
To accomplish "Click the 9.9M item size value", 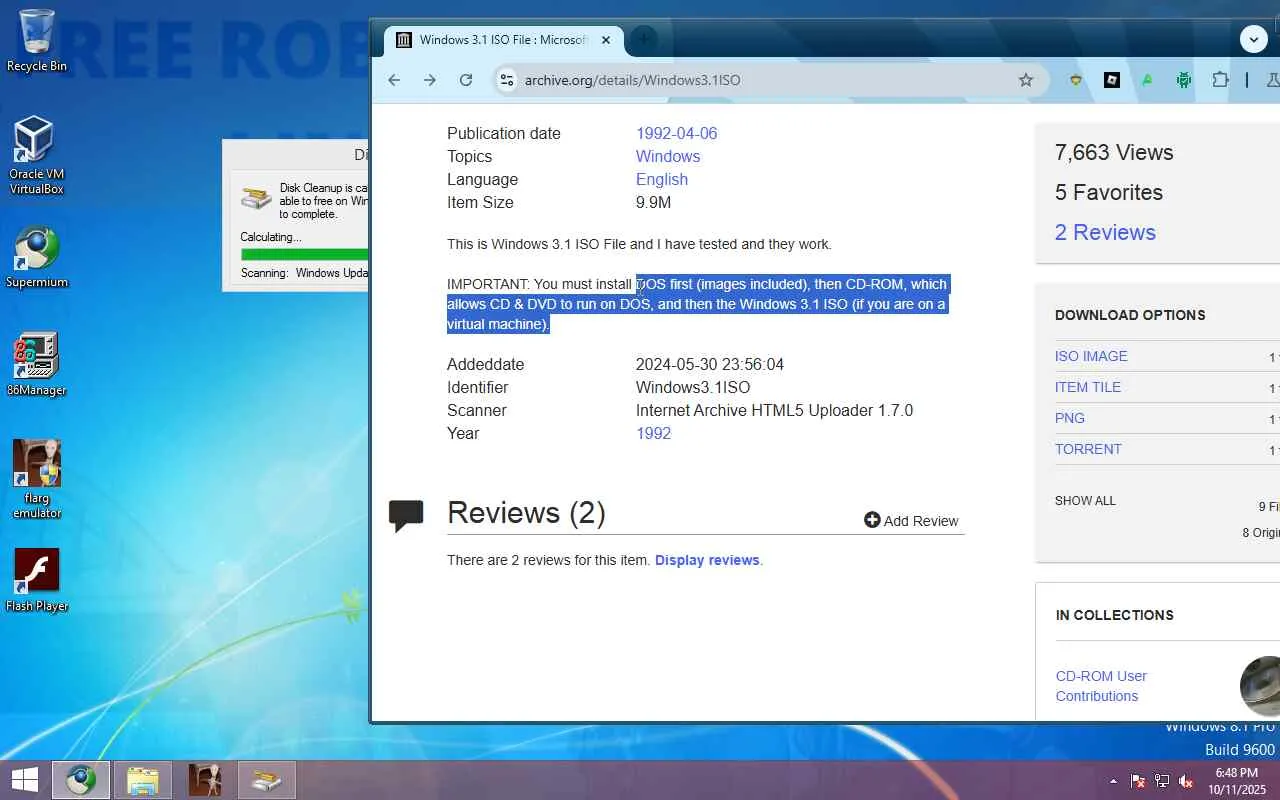I will [653, 202].
